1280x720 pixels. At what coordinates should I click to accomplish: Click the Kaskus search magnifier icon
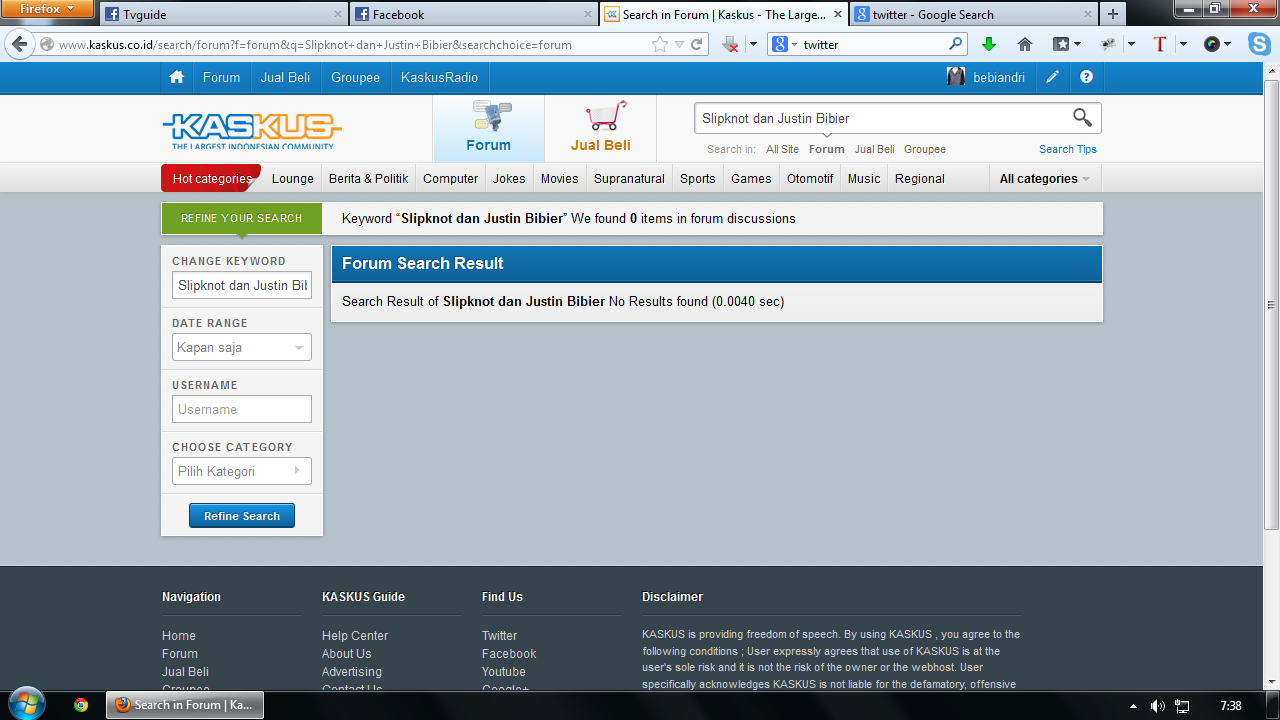point(1082,118)
